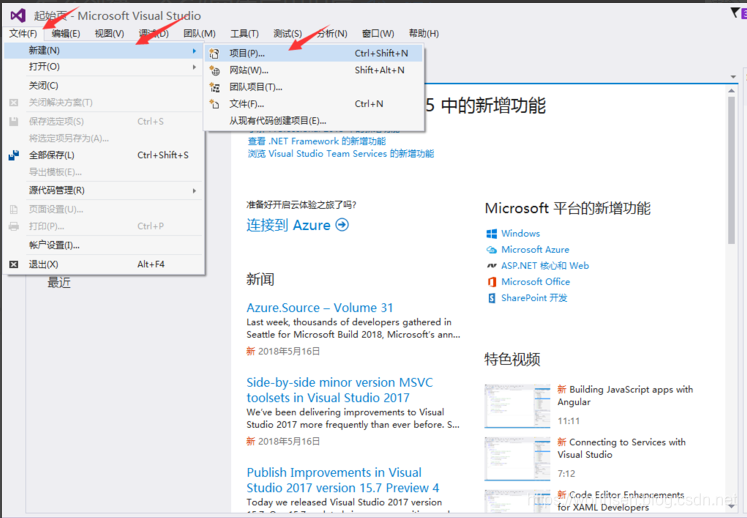Choose 团队项目(T)... from the submenu
Image resolution: width=747 pixels, height=518 pixels.
pyautogui.click(x=314, y=87)
